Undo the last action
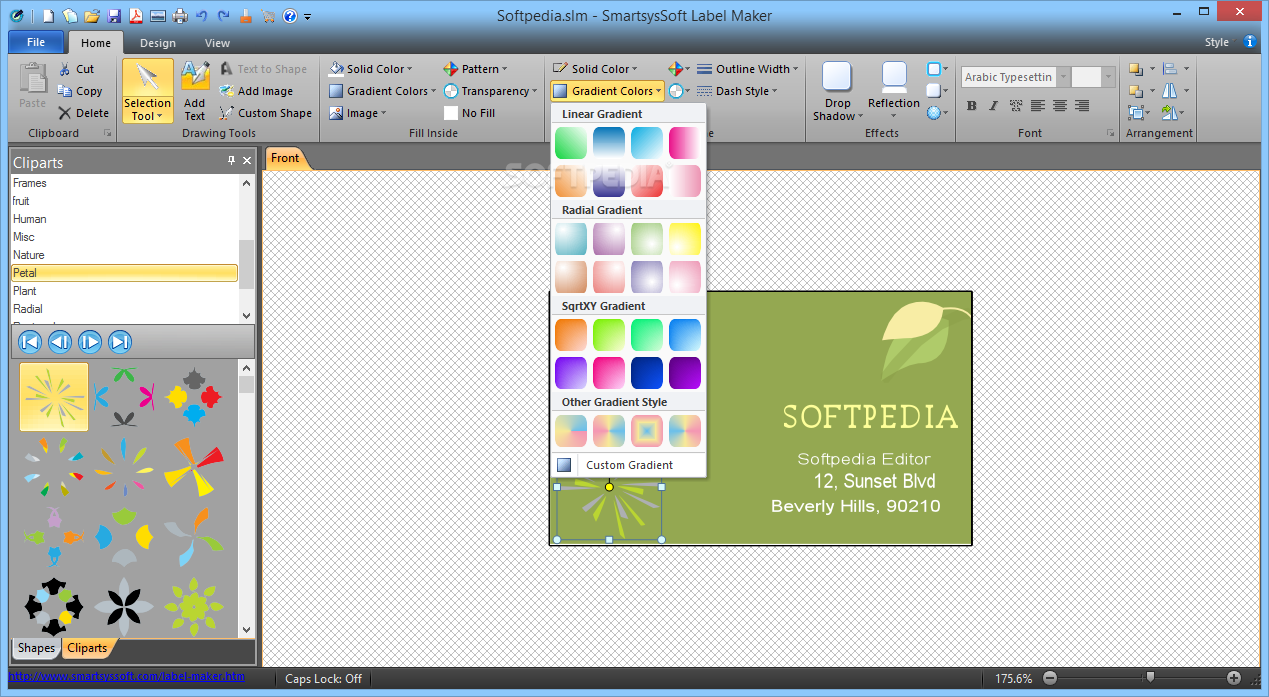 point(202,16)
